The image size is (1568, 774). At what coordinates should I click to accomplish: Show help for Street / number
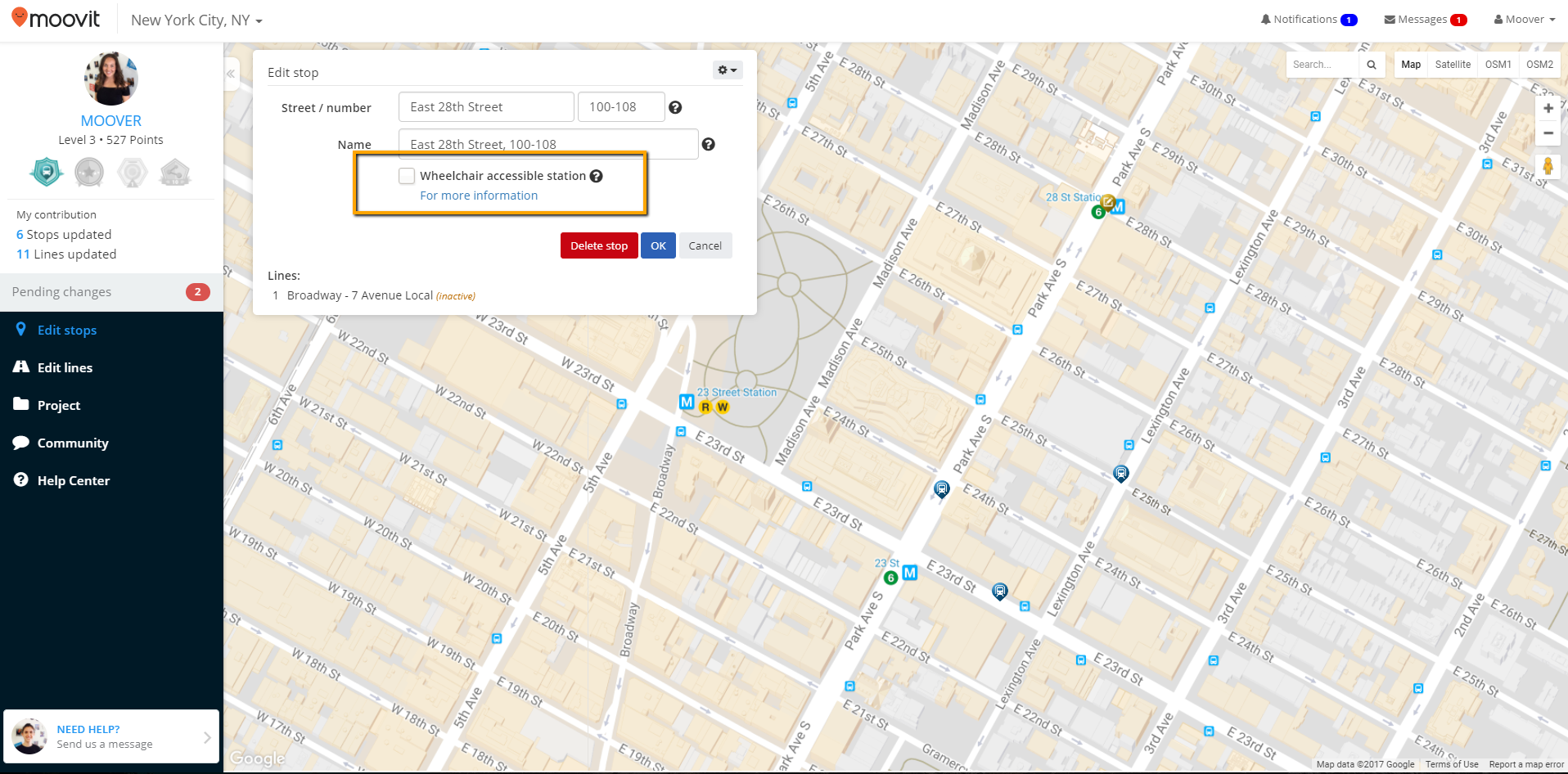675,107
